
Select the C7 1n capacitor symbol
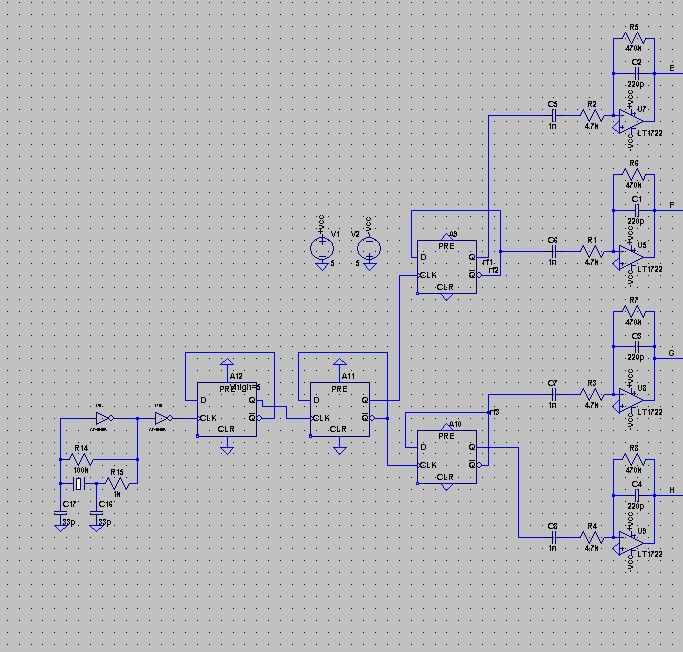click(553, 395)
